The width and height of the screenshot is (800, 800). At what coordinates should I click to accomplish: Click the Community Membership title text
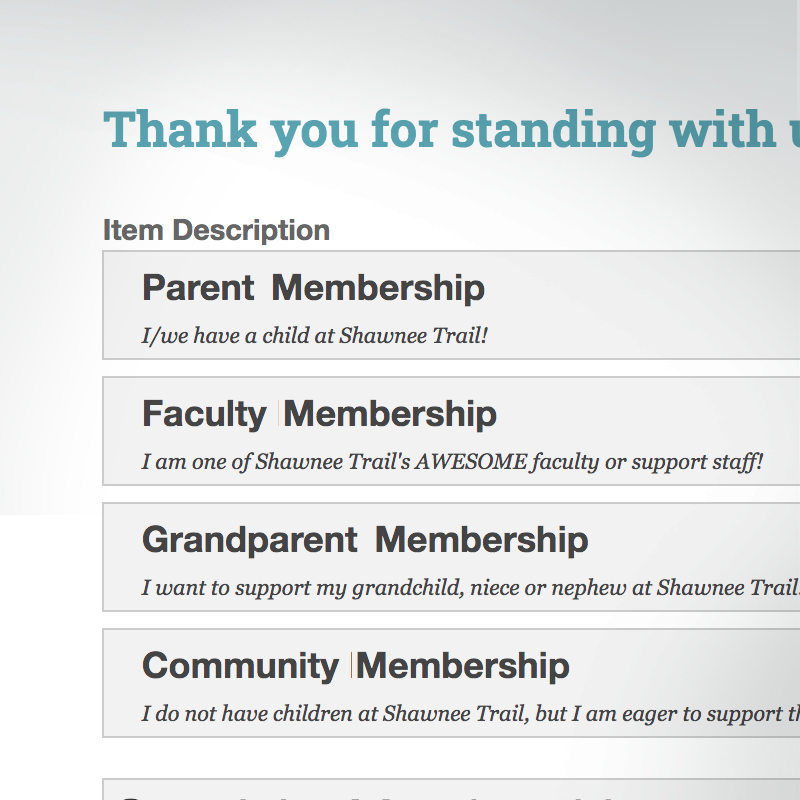coord(355,665)
